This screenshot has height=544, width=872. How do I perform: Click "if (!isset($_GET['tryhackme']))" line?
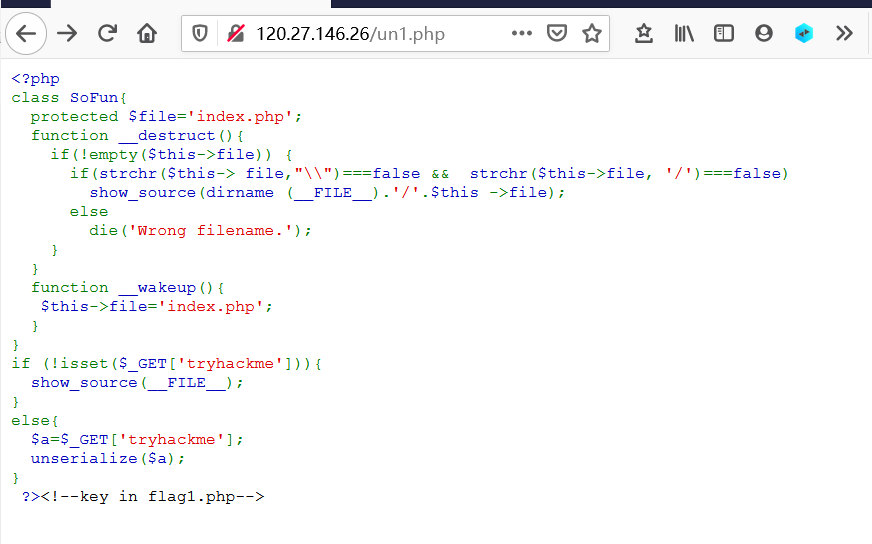click(167, 364)
